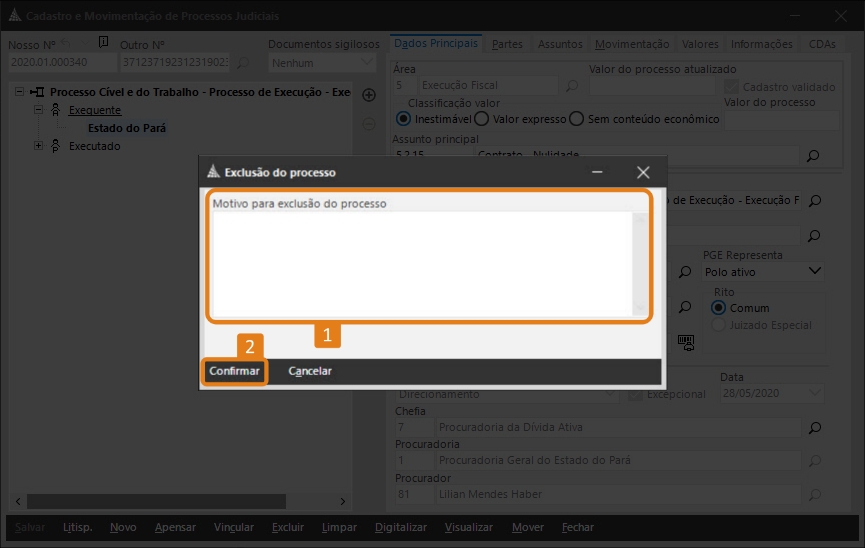Image resolution: width=865 pixels, height=548 pixels.
Task: Click the magnifier next to Assunto principal
Action: pos(814,156)
